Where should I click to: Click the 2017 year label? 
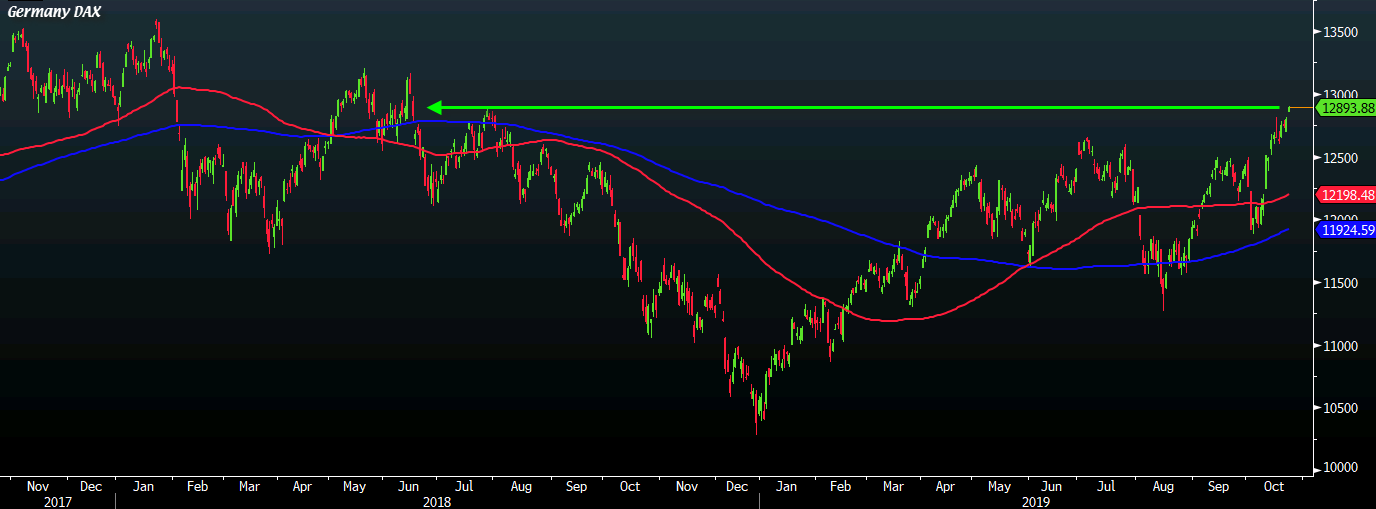point(58,501)
